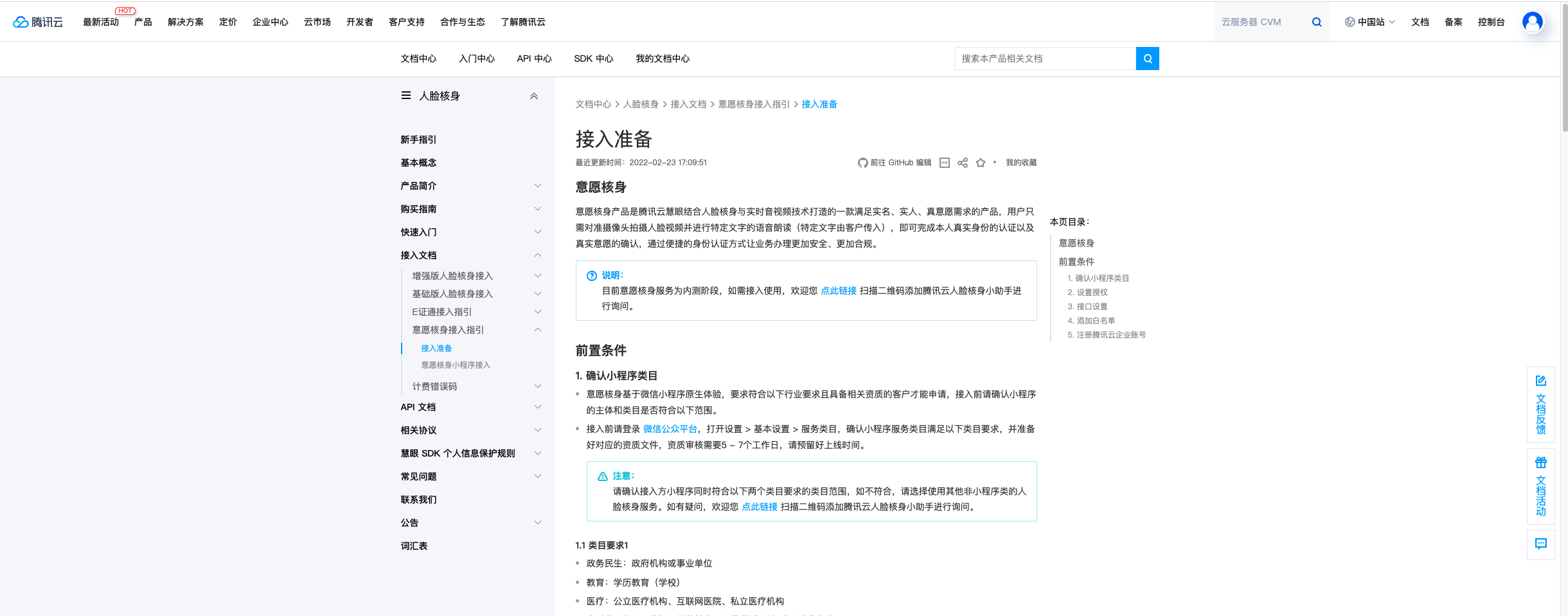Click 点此链接 in the 说明 box

[839, 291]
